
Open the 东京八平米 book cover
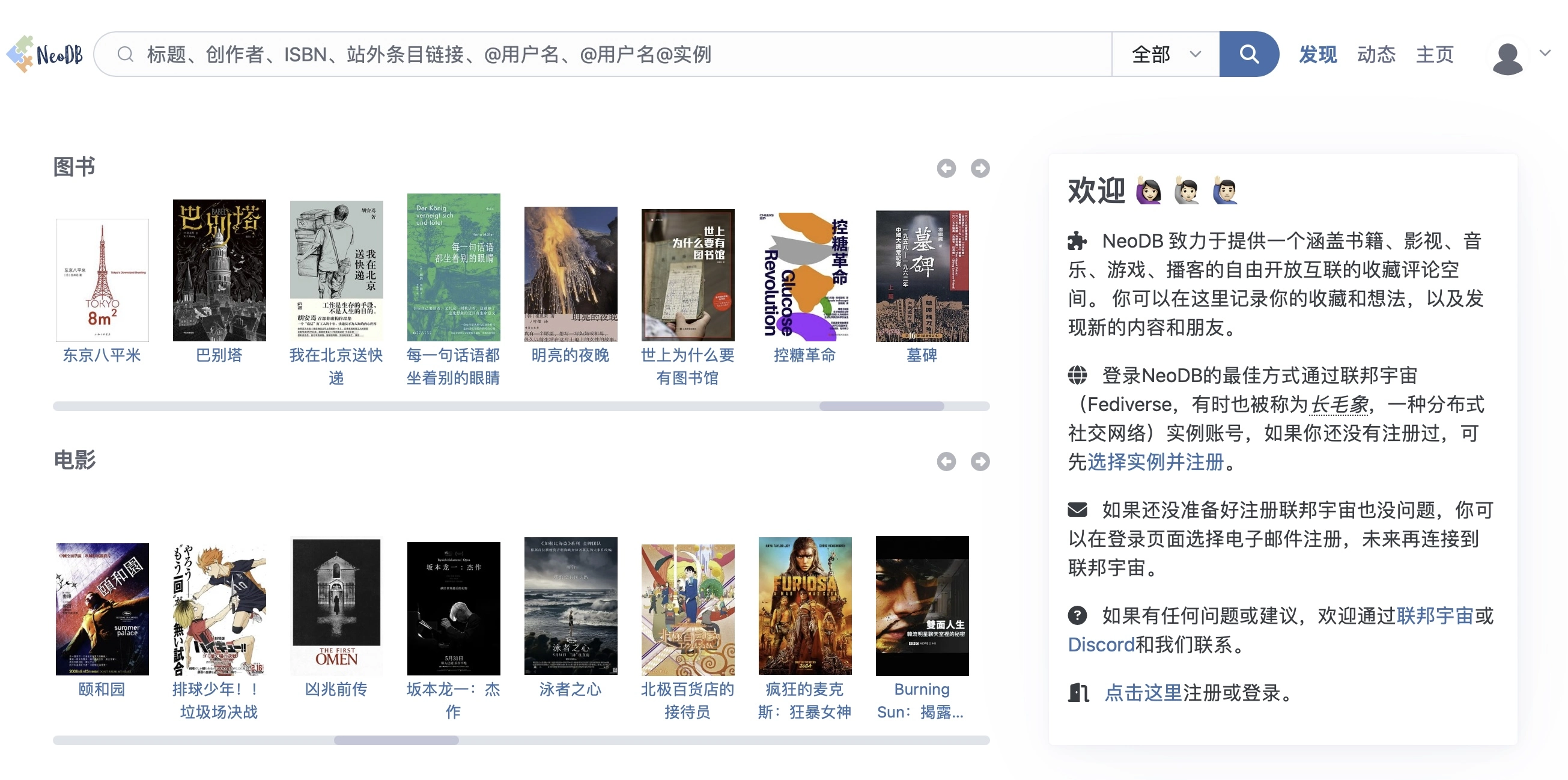tap(102, 280)
